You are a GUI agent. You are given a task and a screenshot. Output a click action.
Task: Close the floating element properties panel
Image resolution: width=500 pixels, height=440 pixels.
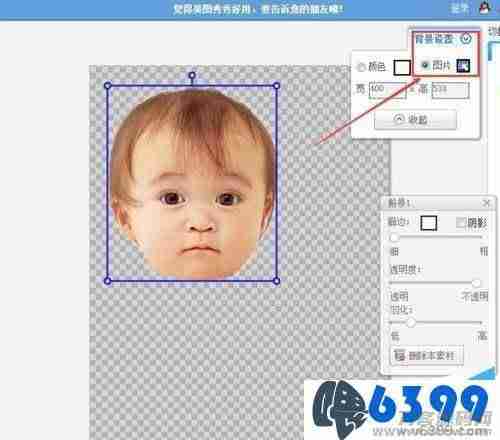[486, 202]
